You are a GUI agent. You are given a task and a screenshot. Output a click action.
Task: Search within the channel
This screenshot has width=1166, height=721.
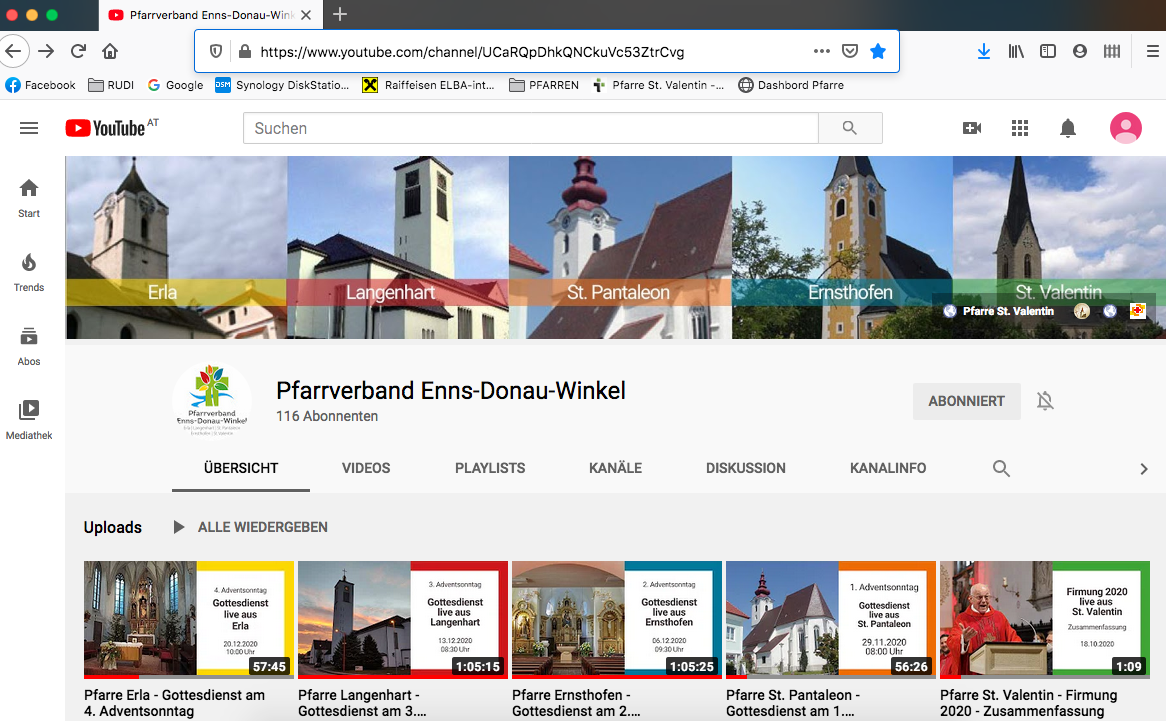point(1001,468)
